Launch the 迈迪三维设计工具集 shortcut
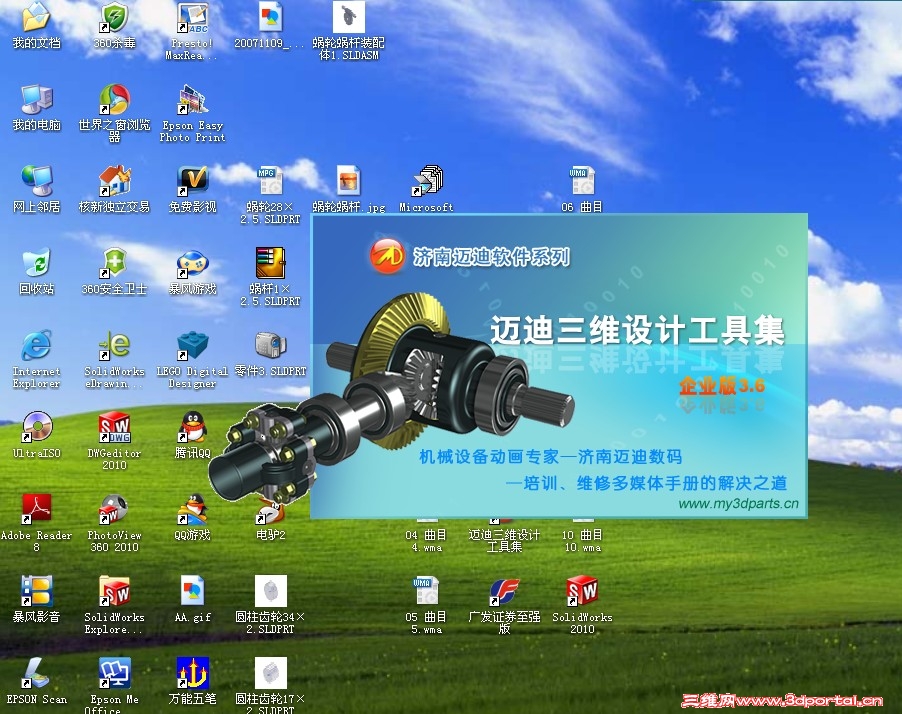The height and width of the screenshot is (714, 902). 505,518
